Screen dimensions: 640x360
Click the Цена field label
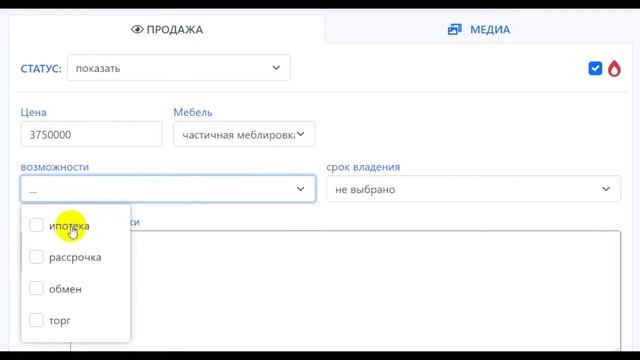[x=33, y=112]
